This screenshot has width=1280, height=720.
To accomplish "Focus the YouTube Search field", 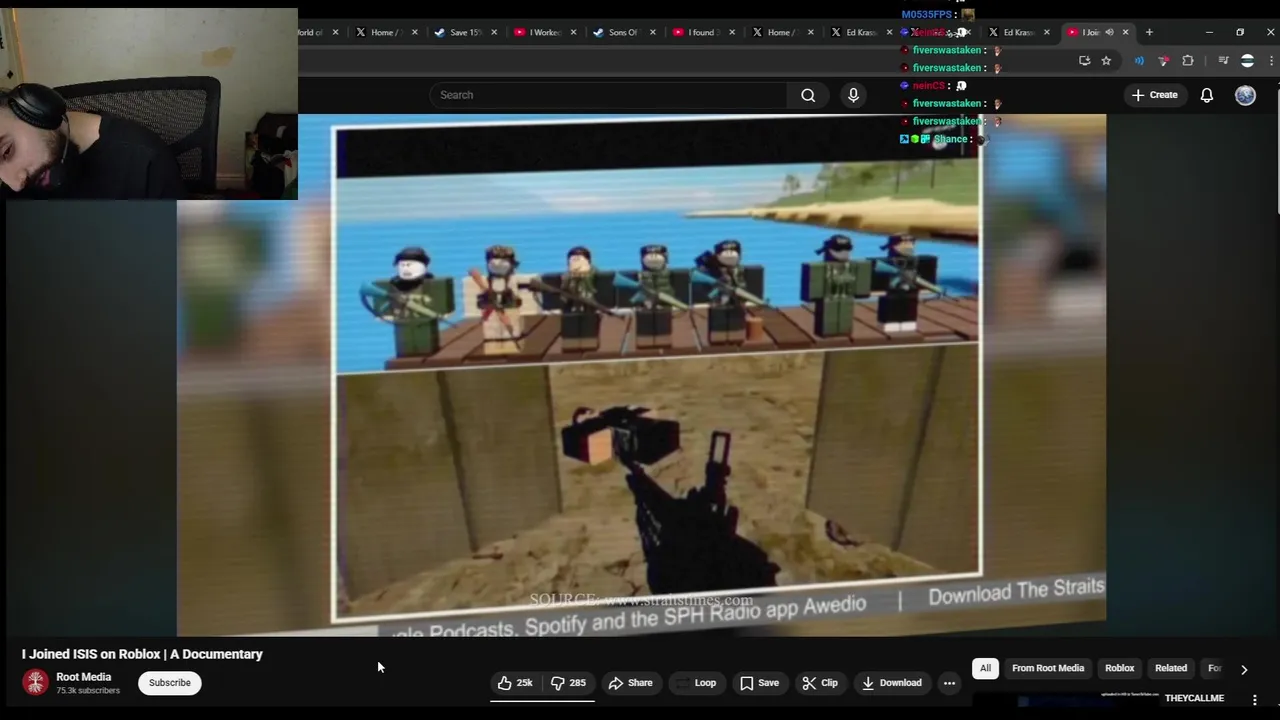I will pyautogui.click(x=610, y=95).
